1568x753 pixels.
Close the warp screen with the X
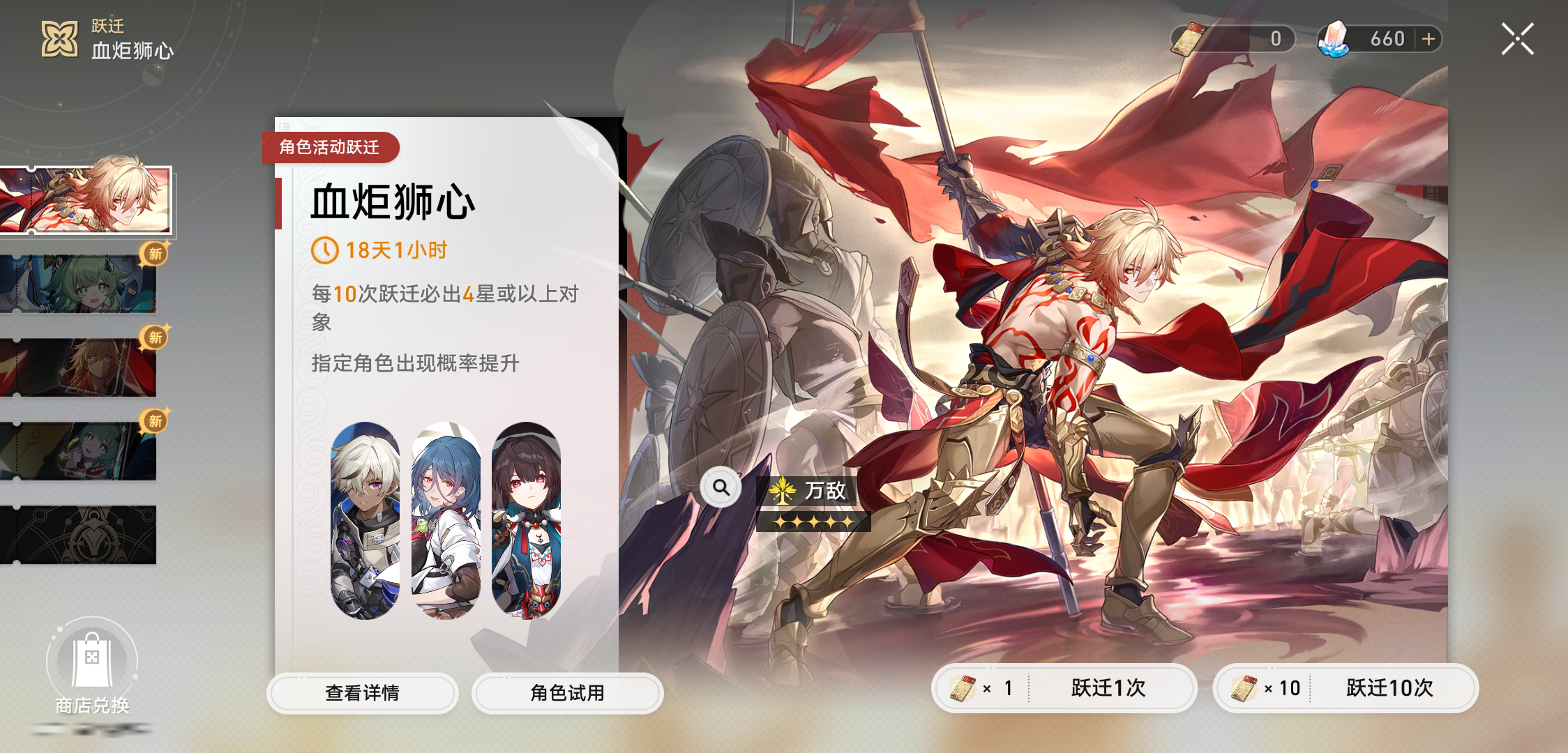pyautogui.click(x=1517, y=39)
